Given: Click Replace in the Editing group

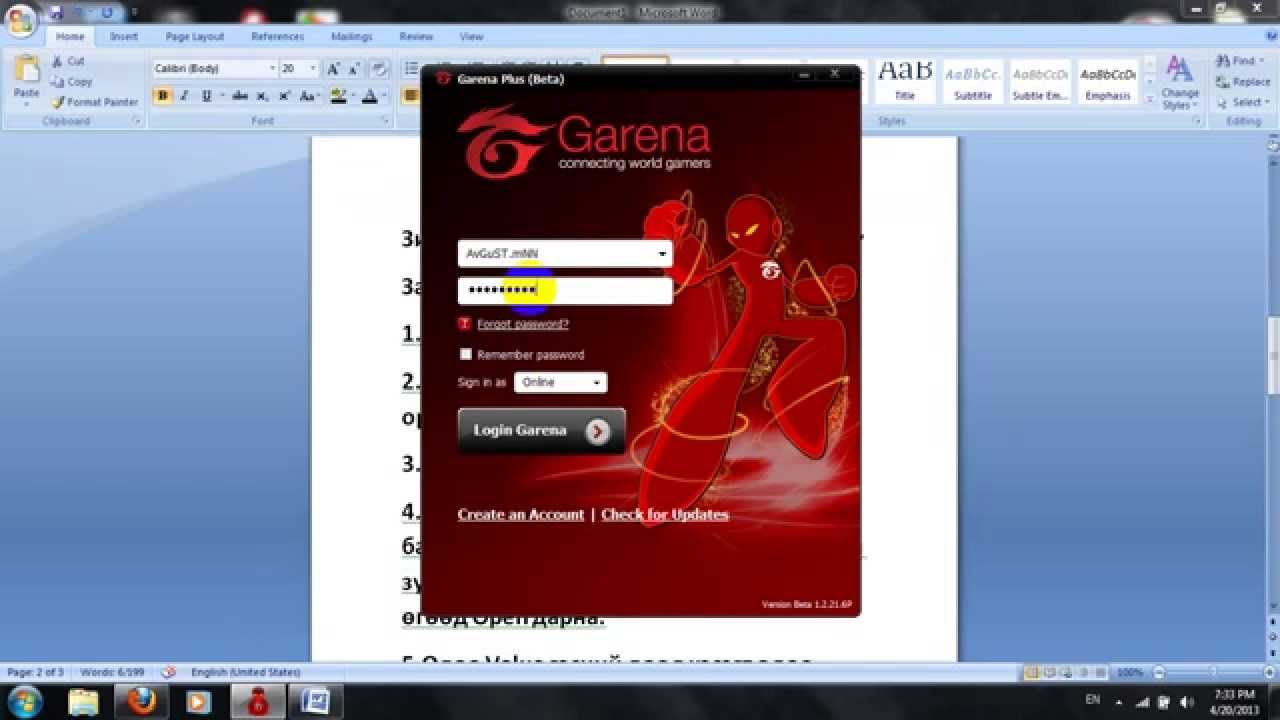Looking at the screenshot, I should [1243, 82].
